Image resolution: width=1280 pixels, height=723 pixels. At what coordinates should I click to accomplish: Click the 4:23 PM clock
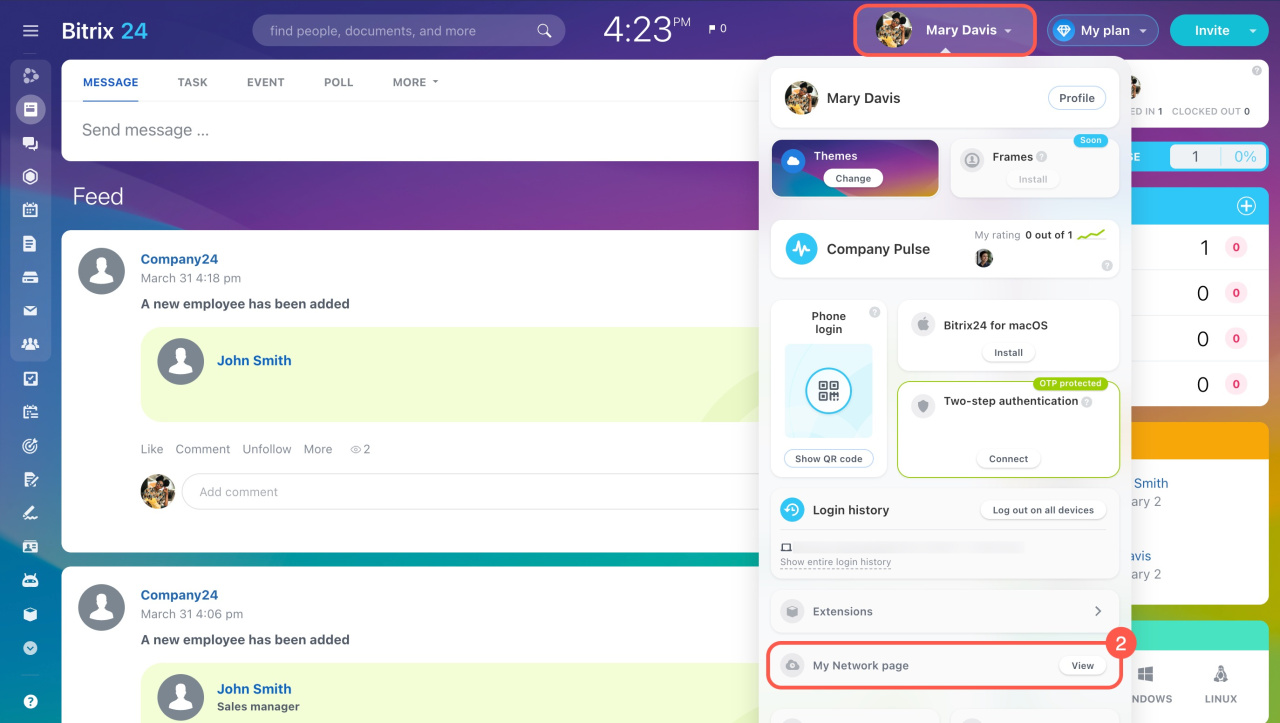click(647, 29)
